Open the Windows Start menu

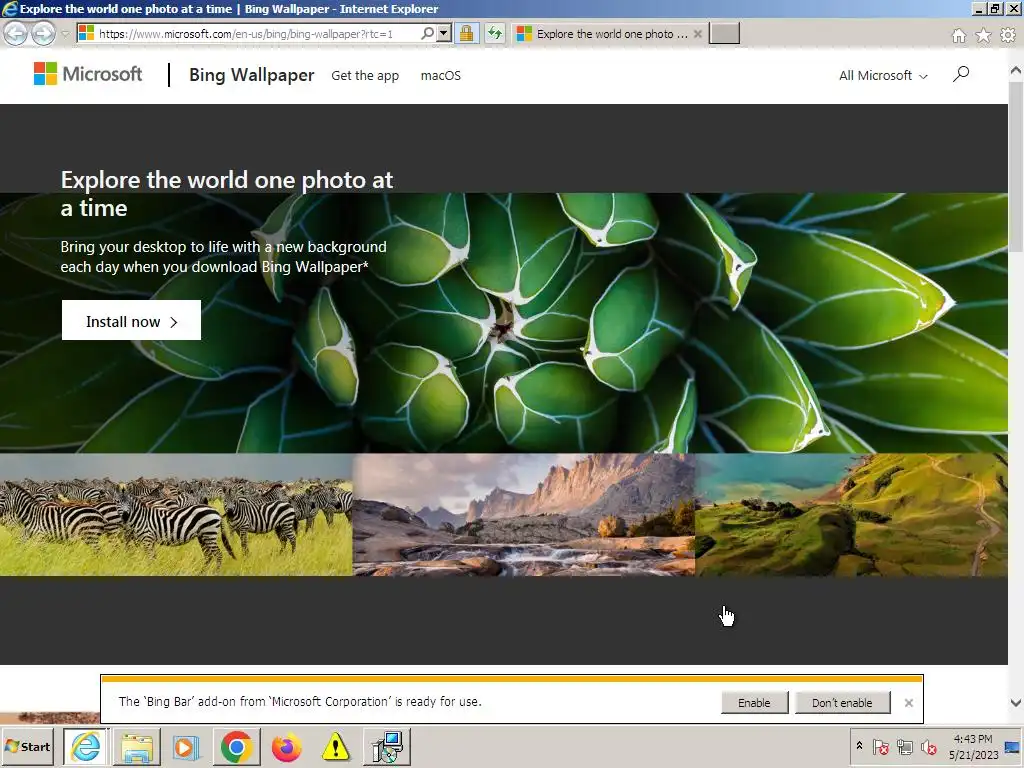click(27, 746)
